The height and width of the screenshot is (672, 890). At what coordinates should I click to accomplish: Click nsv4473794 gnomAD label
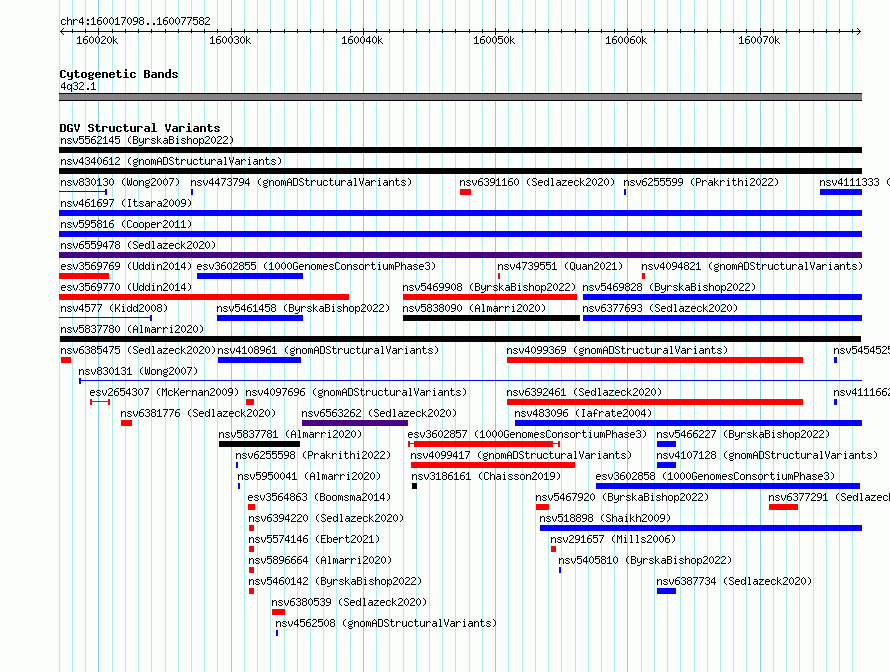point(301,182)
